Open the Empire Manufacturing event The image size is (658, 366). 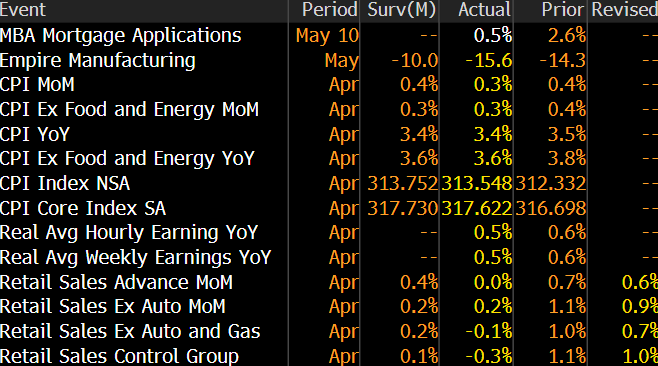(98, 60)
